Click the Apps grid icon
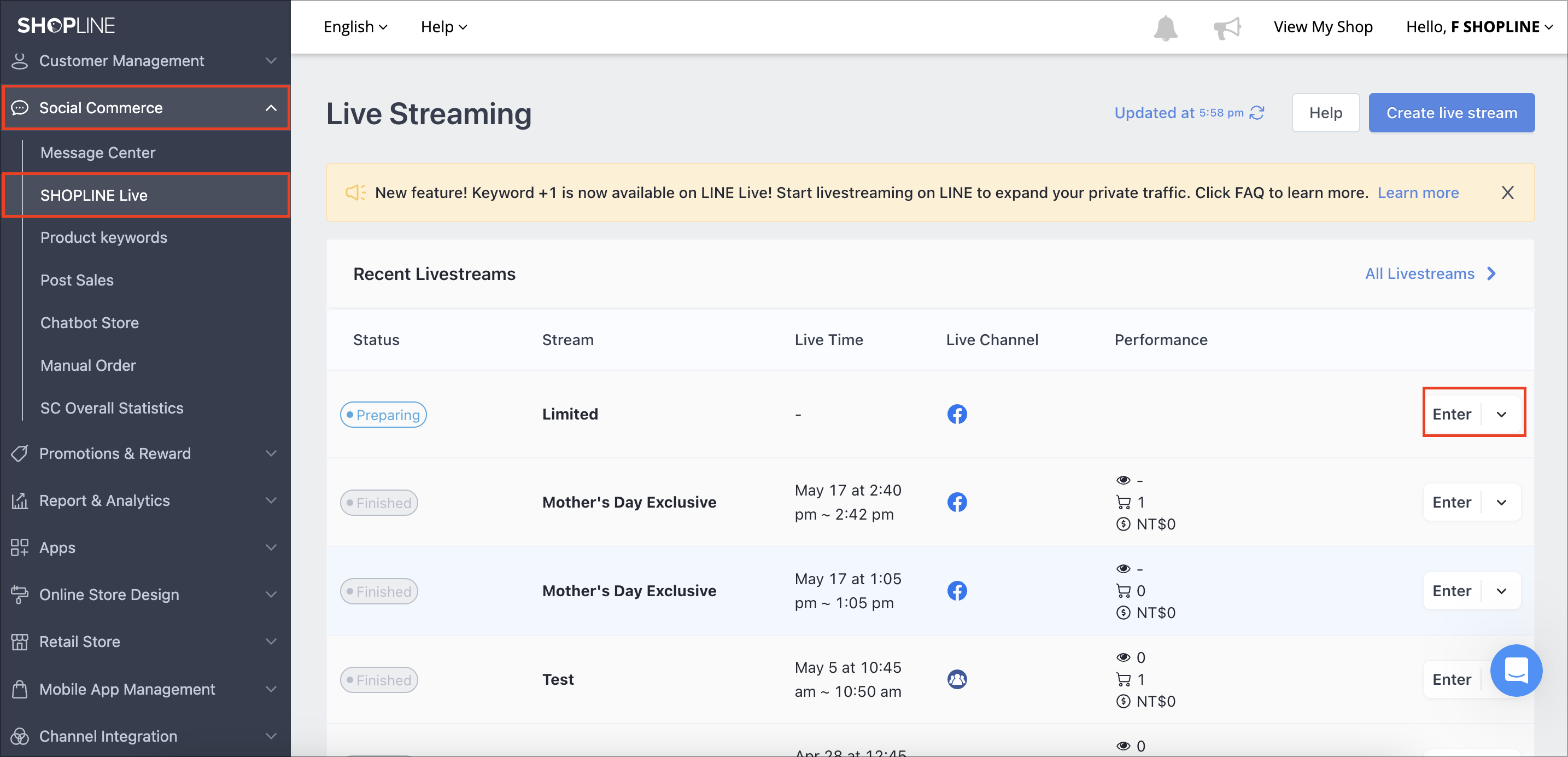Screen dimensions: 1568x757 (x=20, y=548)
